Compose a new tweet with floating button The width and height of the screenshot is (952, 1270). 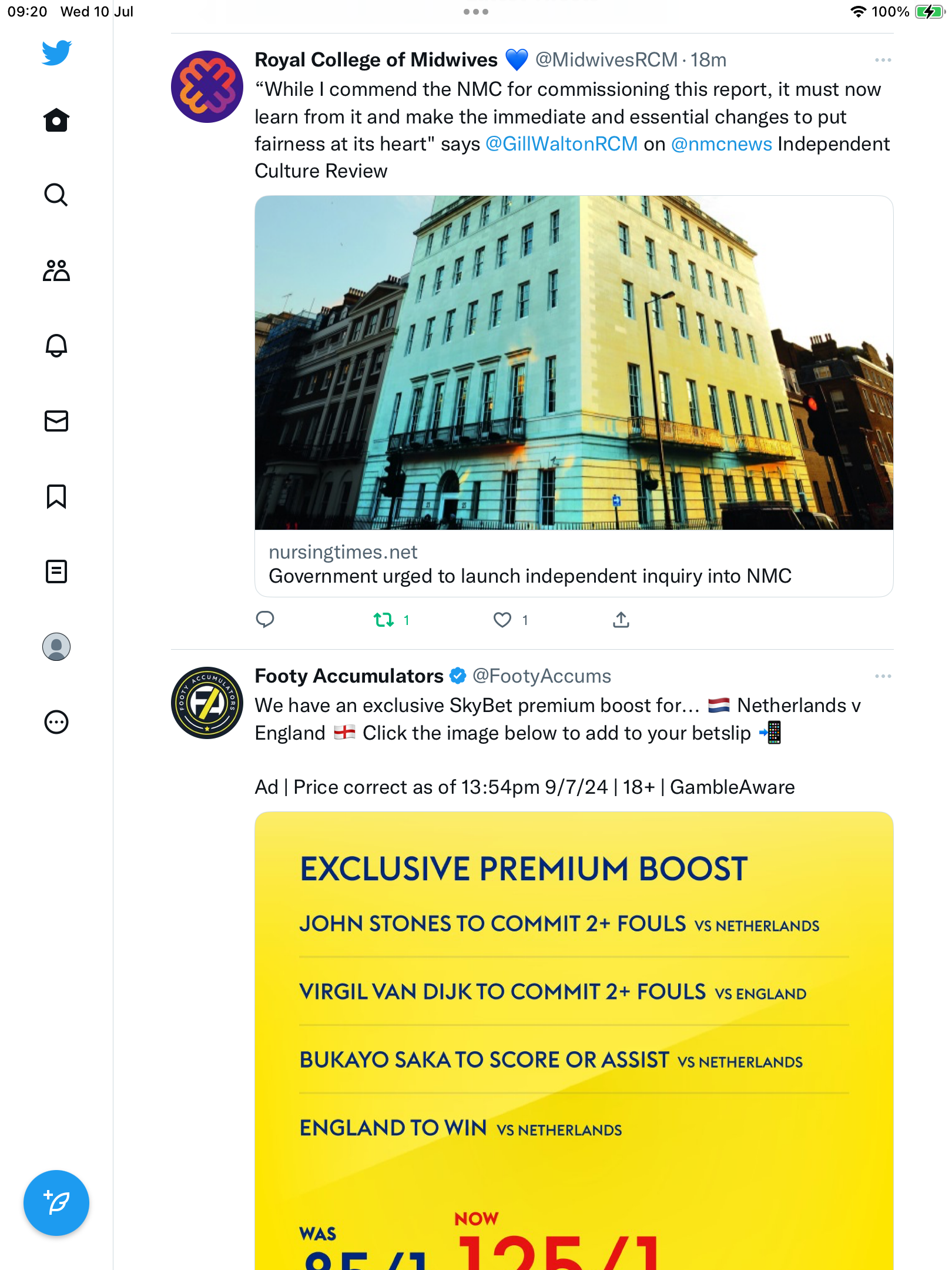pos(56,1203)
